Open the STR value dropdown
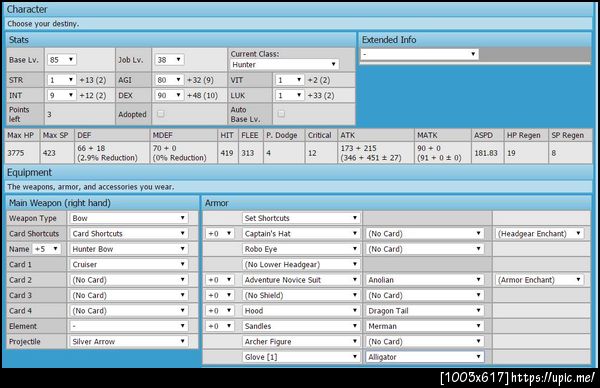 coord(61,80)
